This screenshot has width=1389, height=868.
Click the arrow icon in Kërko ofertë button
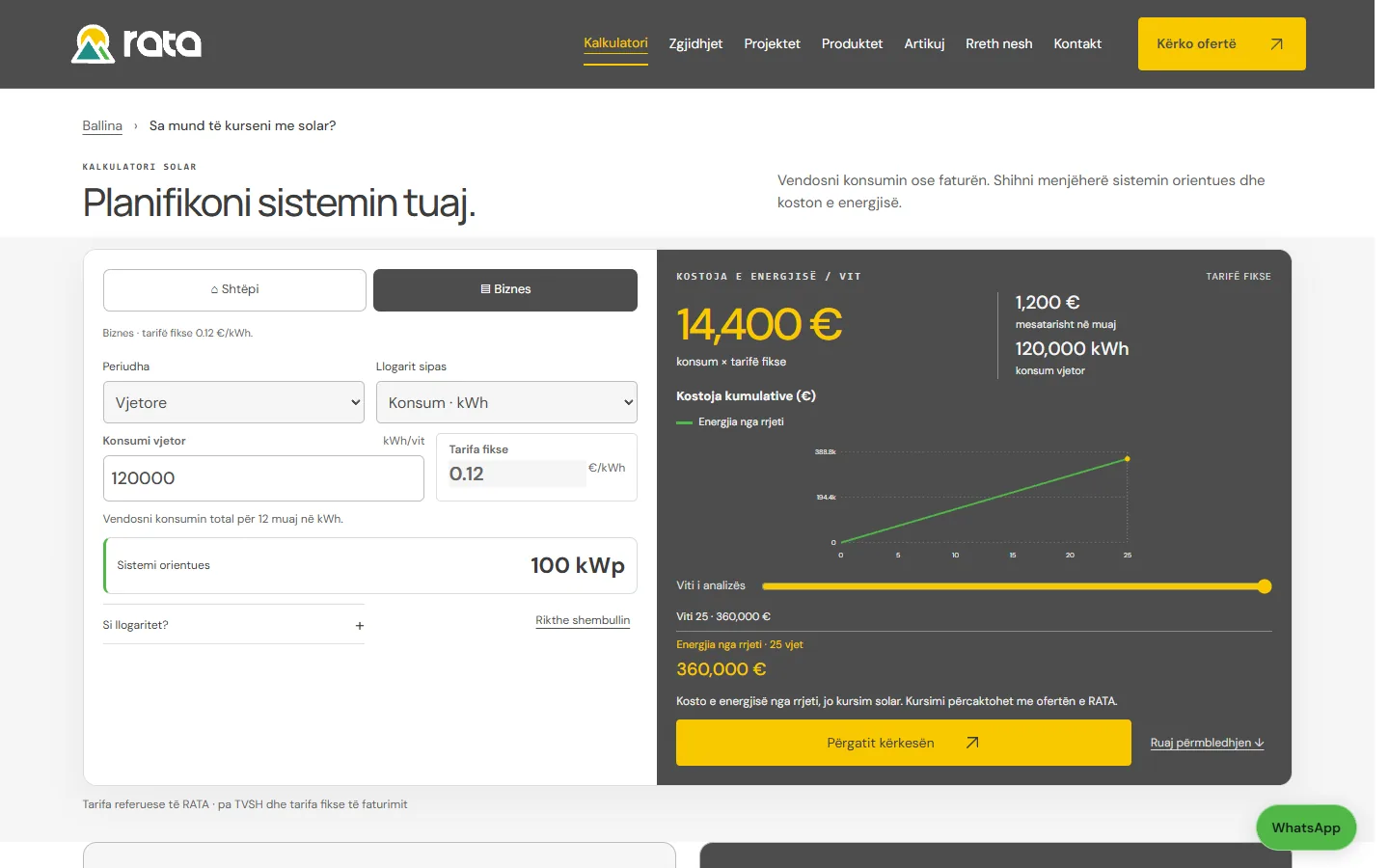(1276, 44)
